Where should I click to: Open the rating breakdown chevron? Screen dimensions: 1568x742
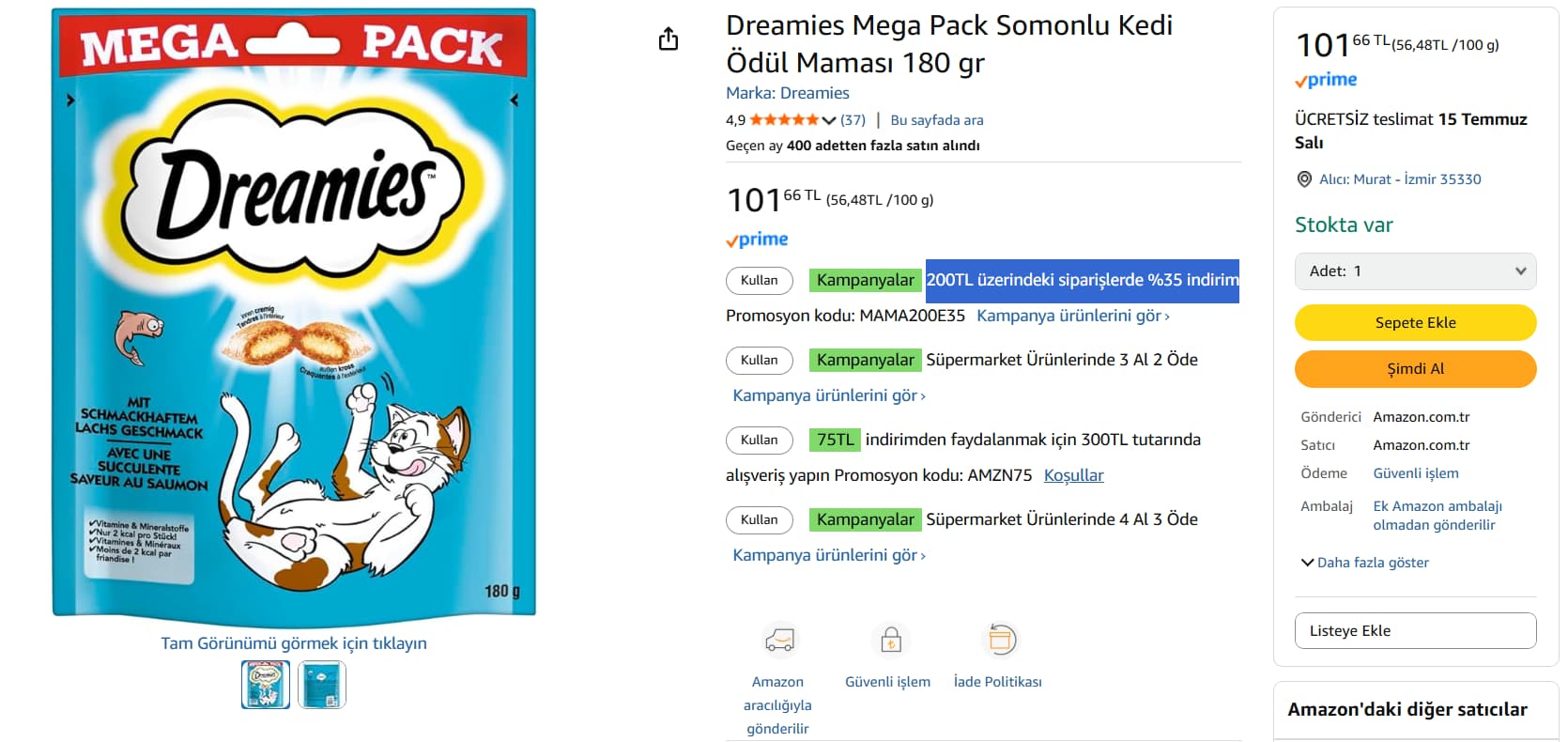click(x=828, y=120)
